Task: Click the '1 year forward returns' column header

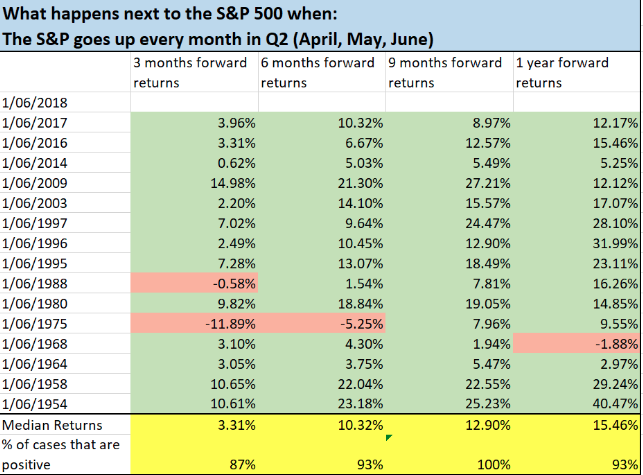Action: tap(576, 72)
